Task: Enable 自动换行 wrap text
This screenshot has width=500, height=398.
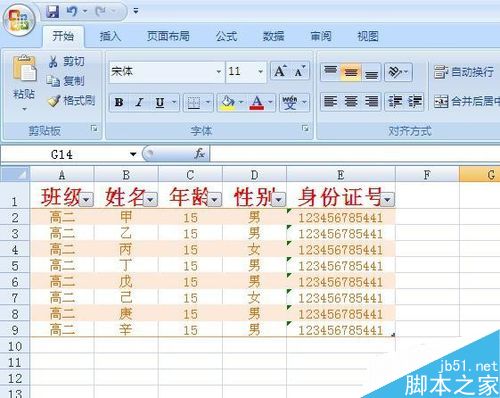Action: (x=464, y=72)
